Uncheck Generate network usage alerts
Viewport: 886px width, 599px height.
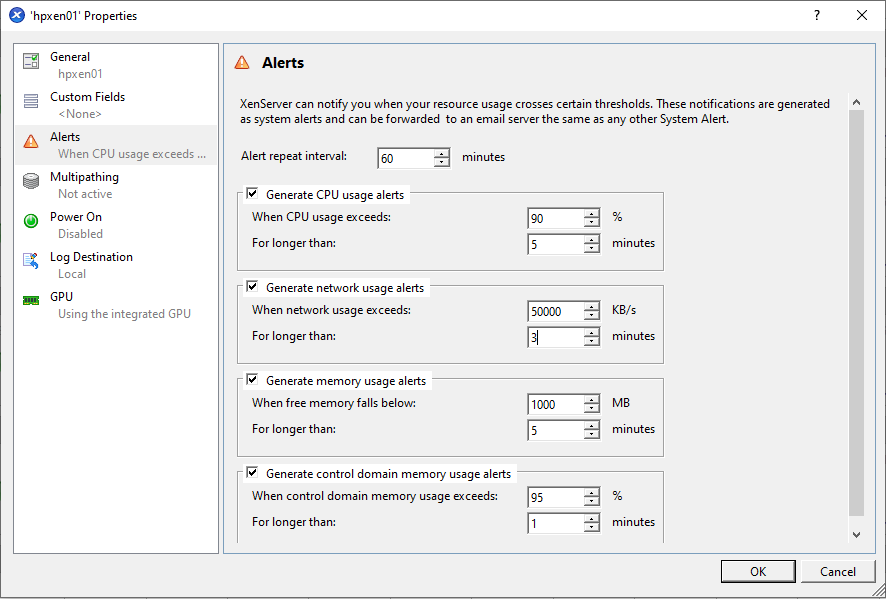click(x=252, y=287)
